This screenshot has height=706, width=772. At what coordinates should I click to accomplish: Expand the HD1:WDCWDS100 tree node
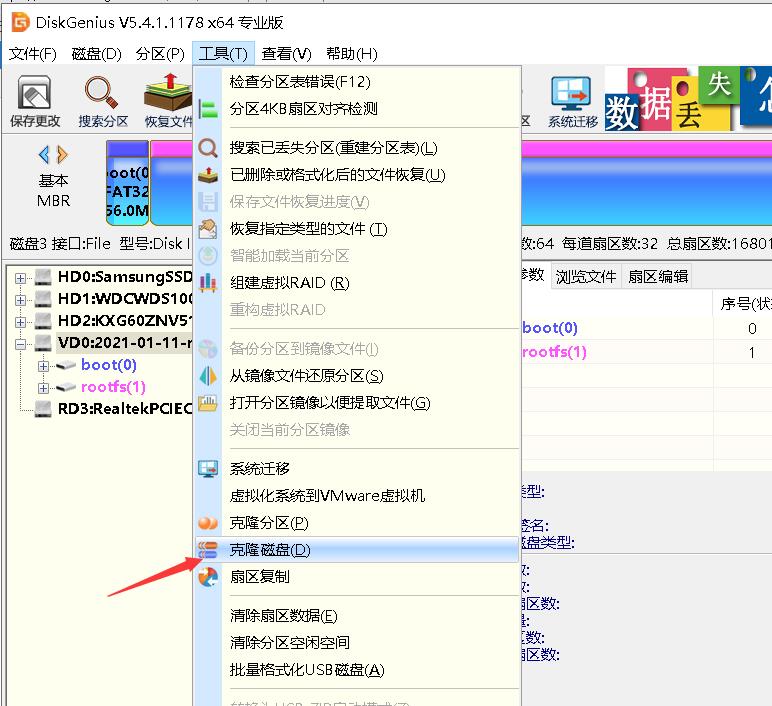(20, 300)
